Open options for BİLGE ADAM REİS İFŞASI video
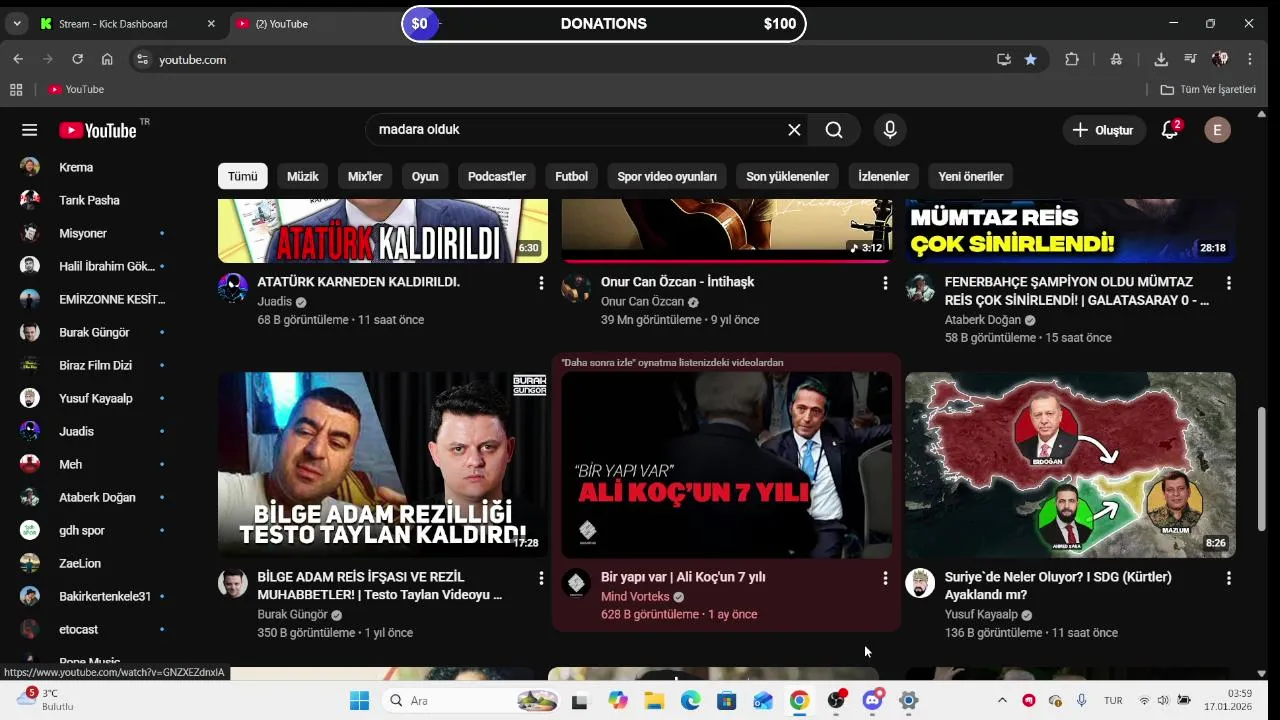 click(541, 578)
